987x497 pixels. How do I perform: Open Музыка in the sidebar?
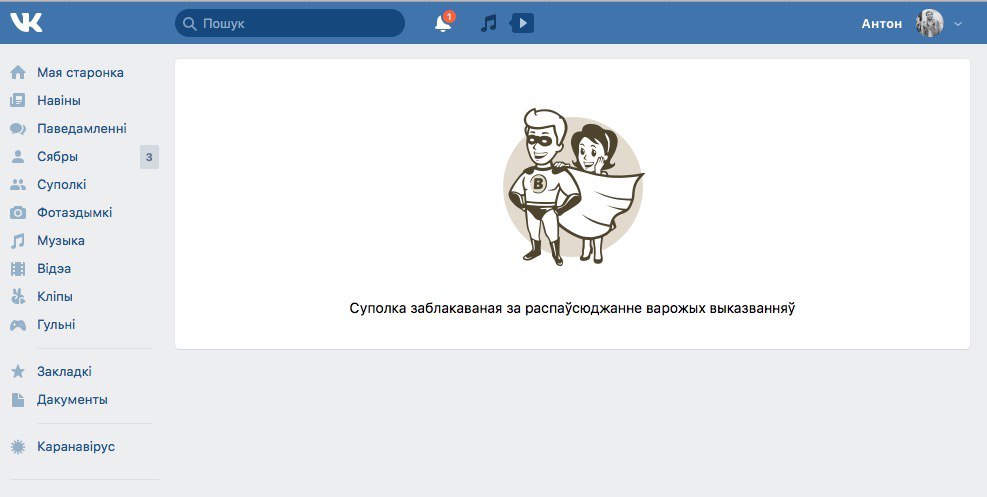pyautogui.click(x=60, y=240)
